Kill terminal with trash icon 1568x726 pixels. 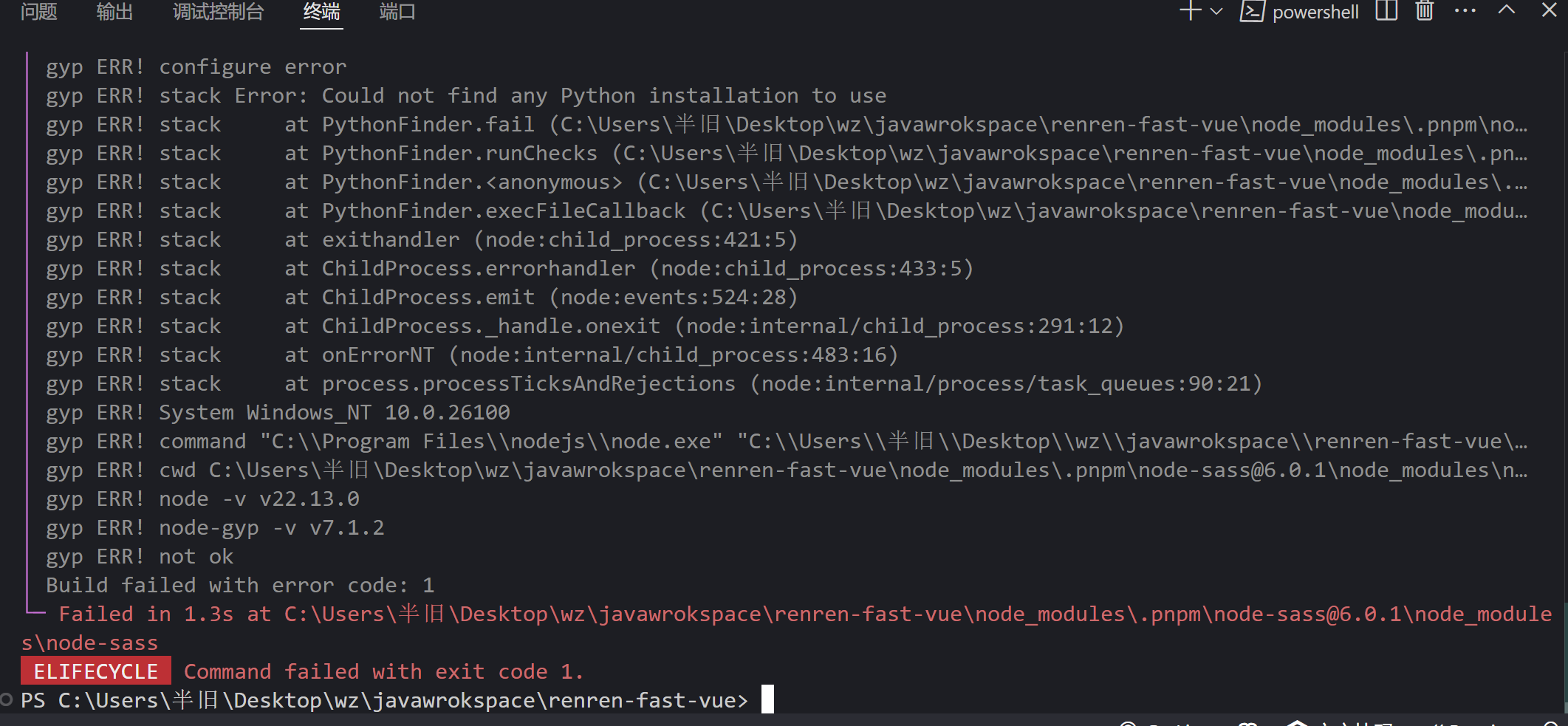[x=1425, y=11]
